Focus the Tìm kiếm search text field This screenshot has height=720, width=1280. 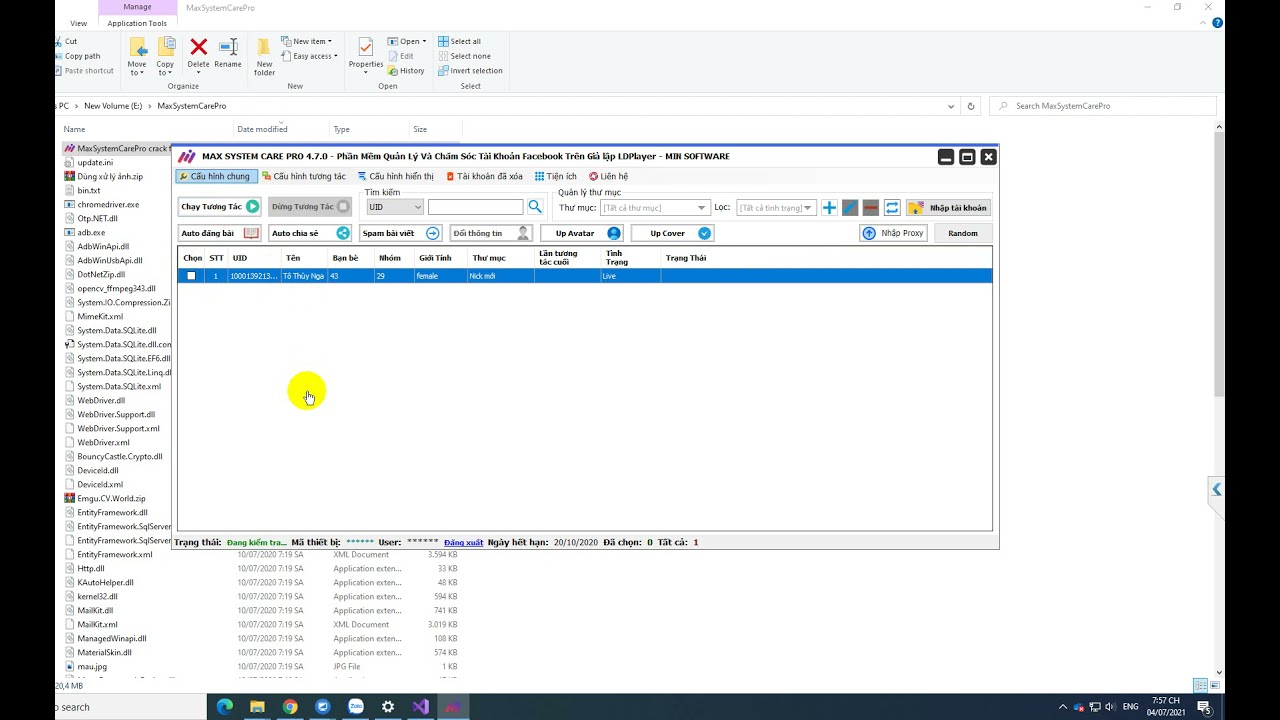coord(475,207)
